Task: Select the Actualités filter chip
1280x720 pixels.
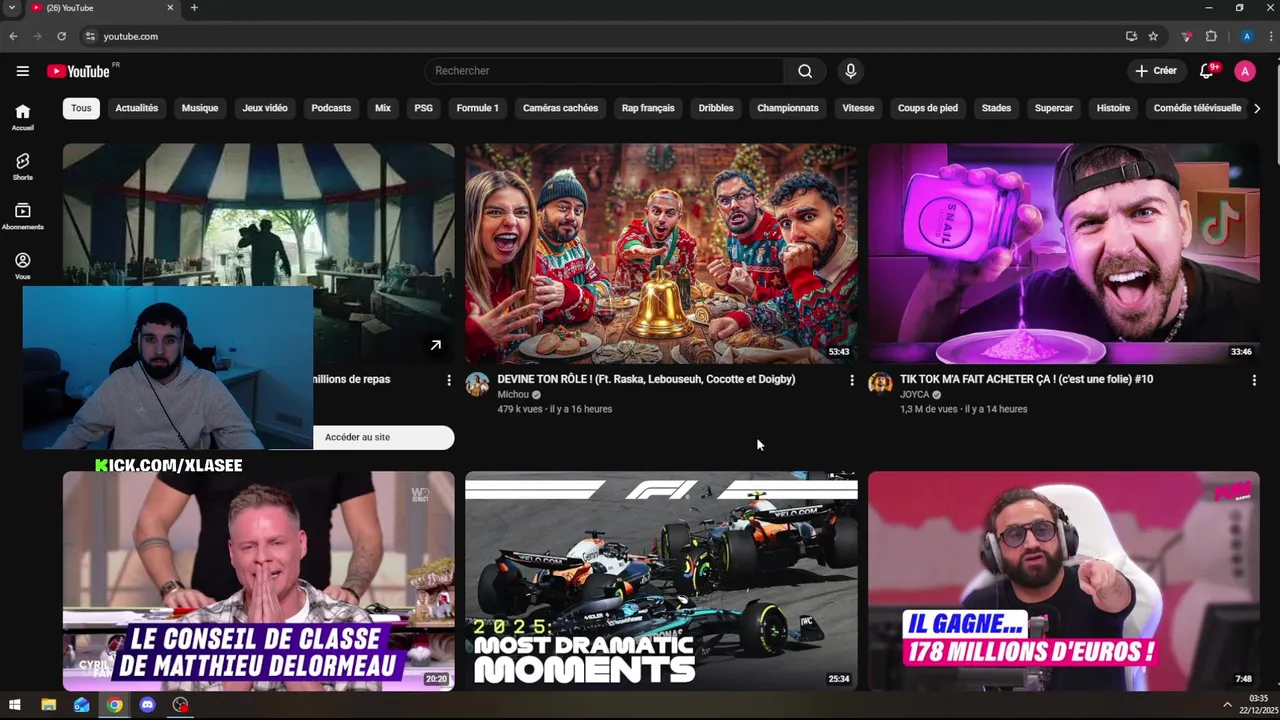Action: (x=137, y=108)
